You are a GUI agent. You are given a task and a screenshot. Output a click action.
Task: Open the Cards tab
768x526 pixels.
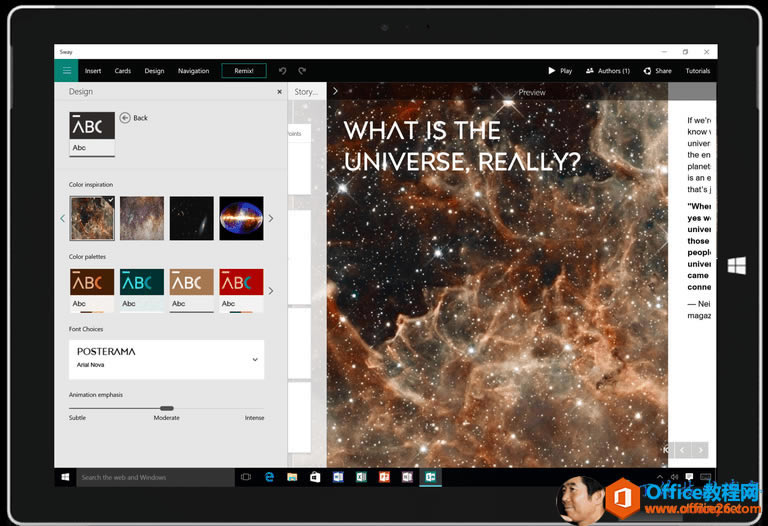tap(122, 71)
